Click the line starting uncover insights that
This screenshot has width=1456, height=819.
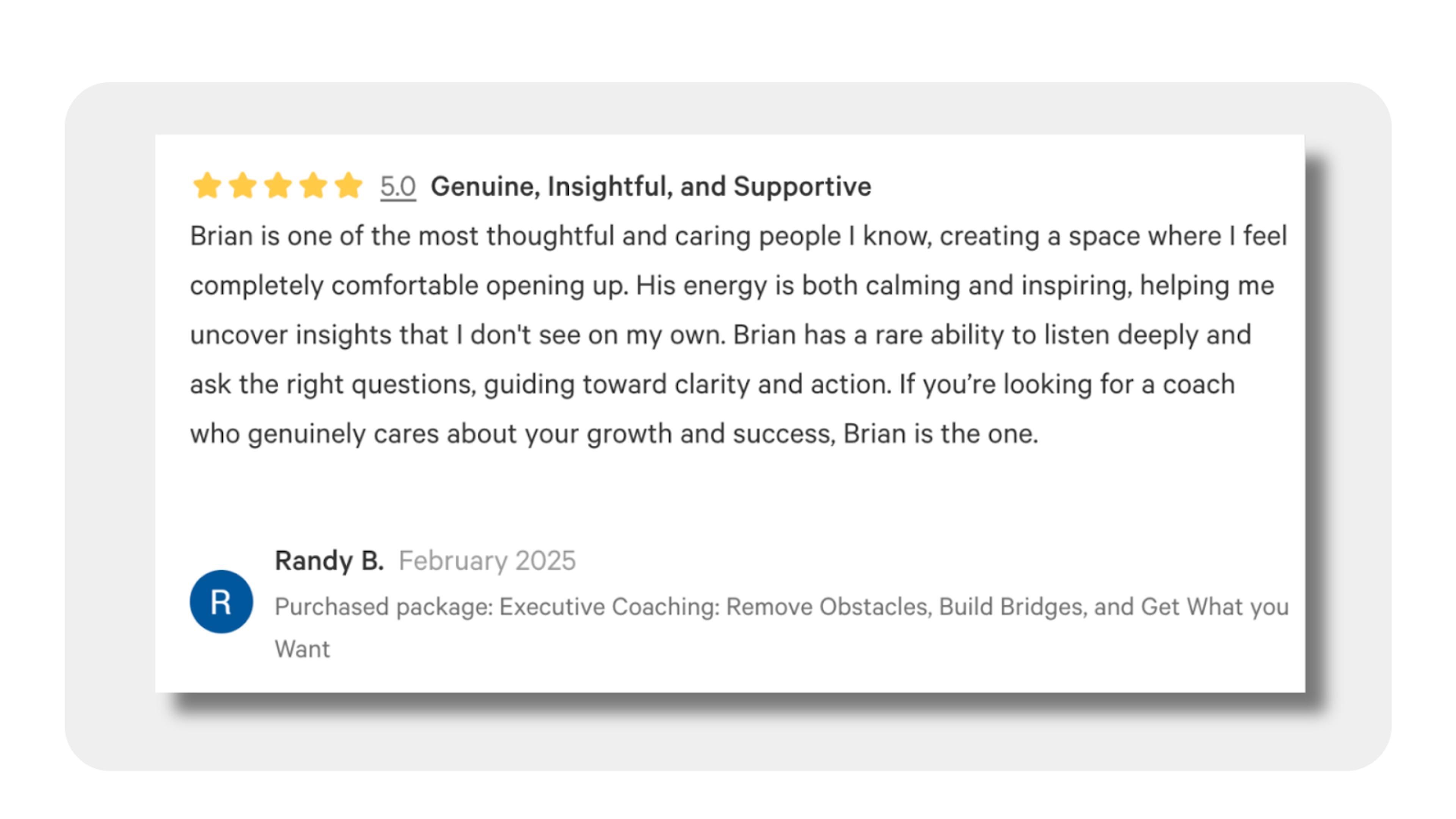point(721,335)
